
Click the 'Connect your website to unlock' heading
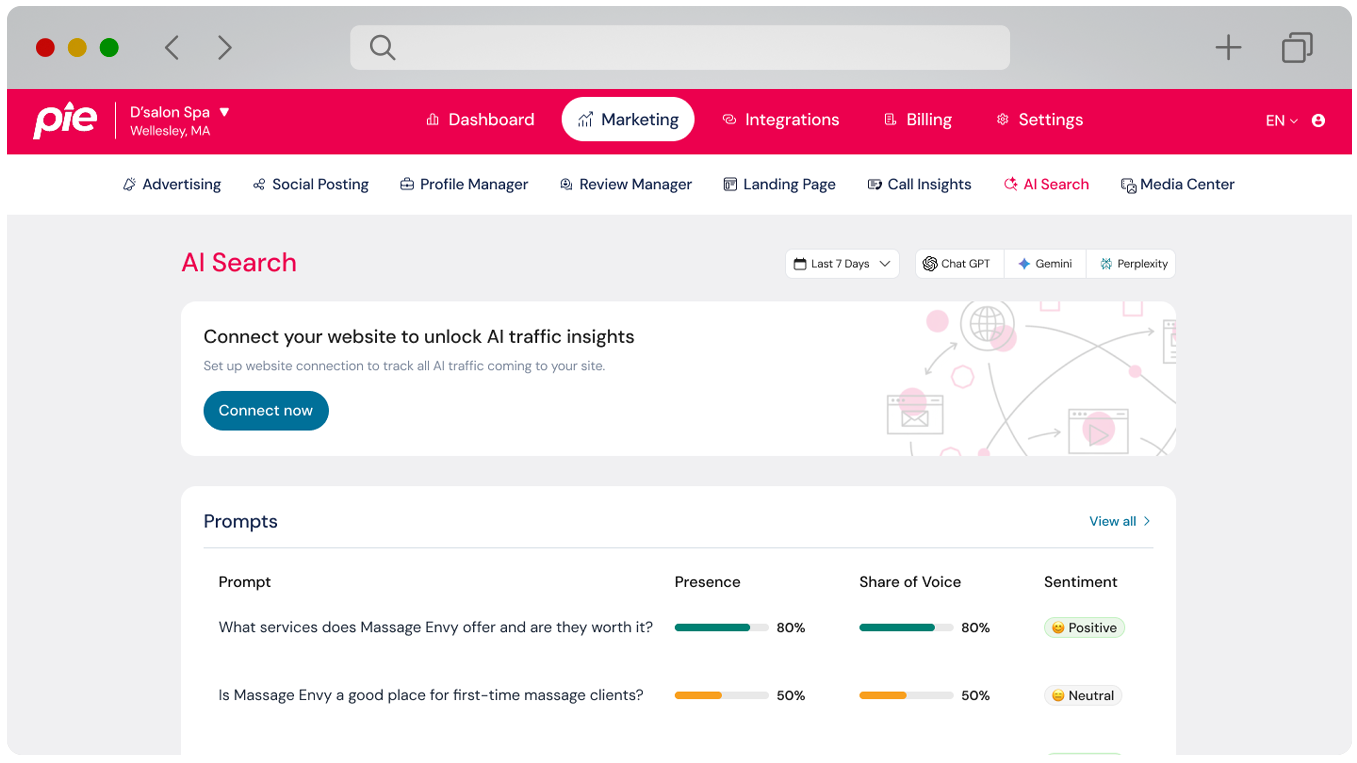pos(419,337)
